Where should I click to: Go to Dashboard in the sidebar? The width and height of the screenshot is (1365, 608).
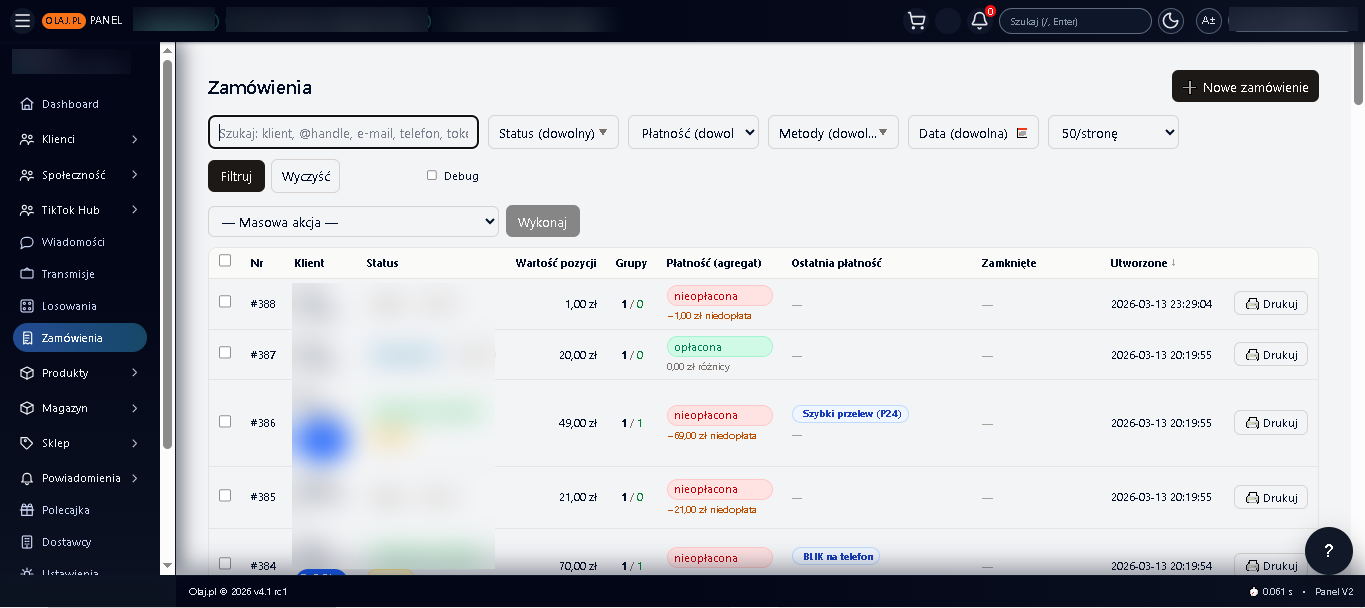coord(70,104)
